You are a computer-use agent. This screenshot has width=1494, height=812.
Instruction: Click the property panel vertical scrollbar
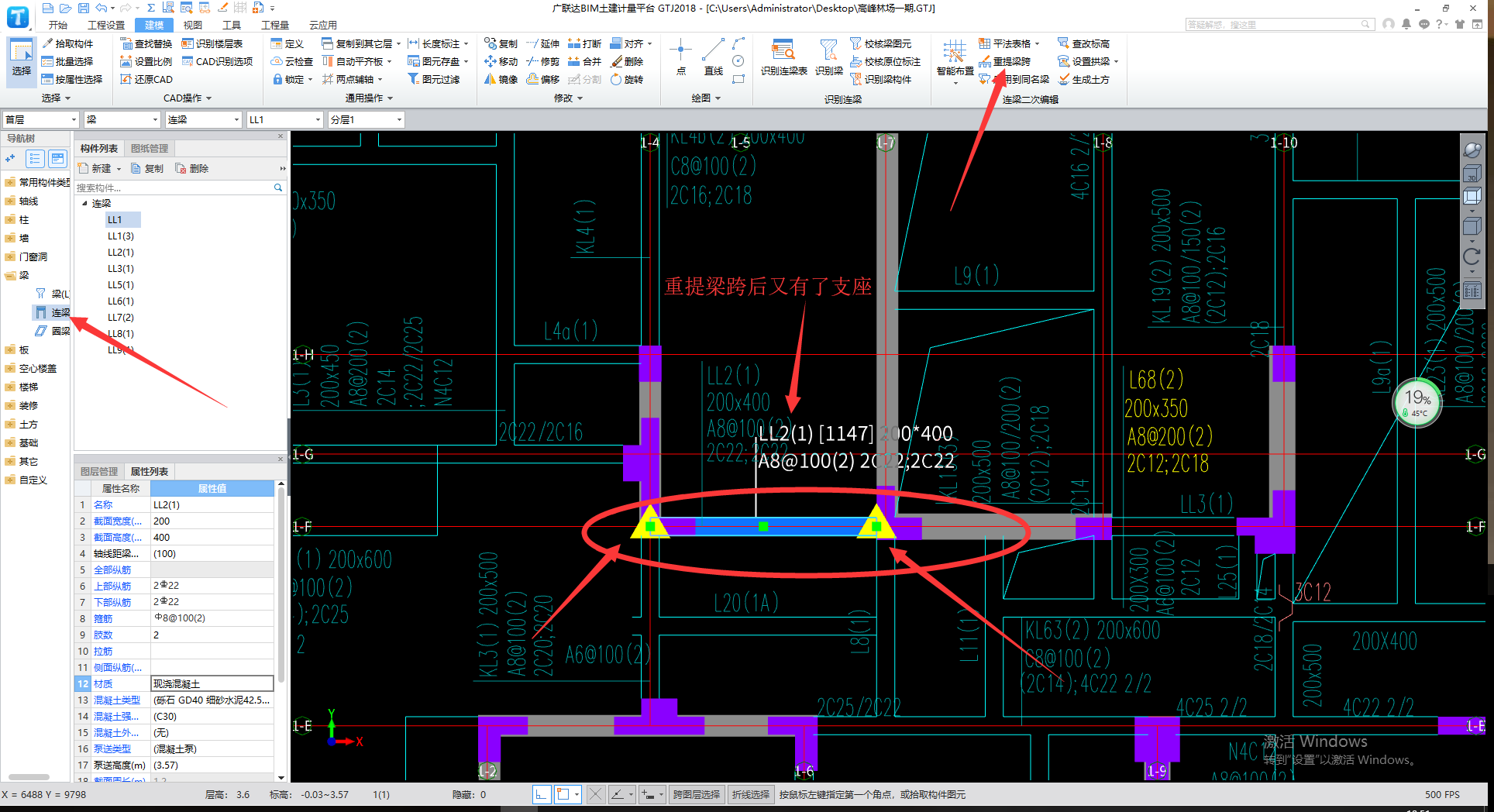(x=281, y=586)
